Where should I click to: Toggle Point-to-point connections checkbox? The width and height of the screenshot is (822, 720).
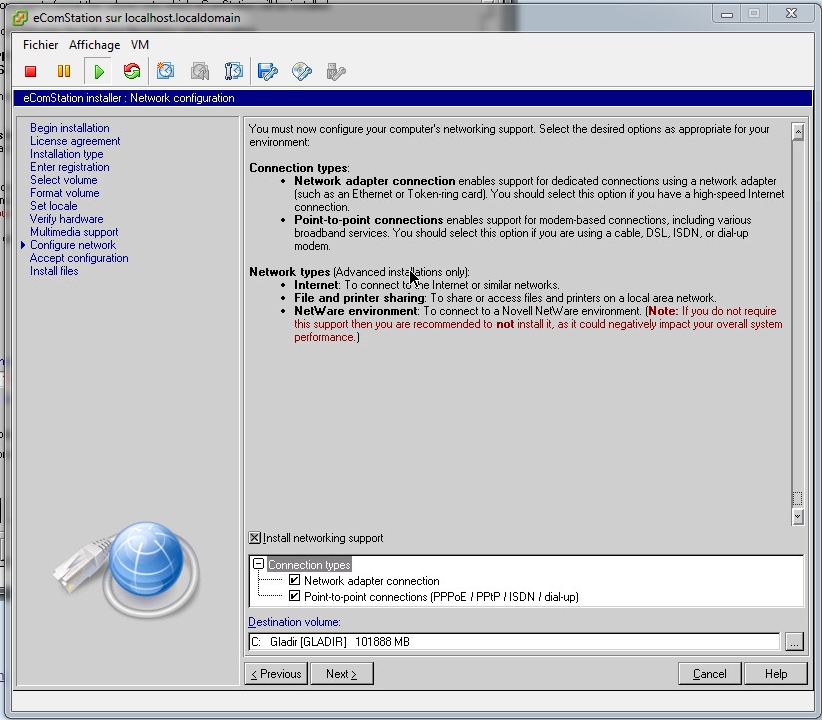pyautogui.click(x=294, y=597)
